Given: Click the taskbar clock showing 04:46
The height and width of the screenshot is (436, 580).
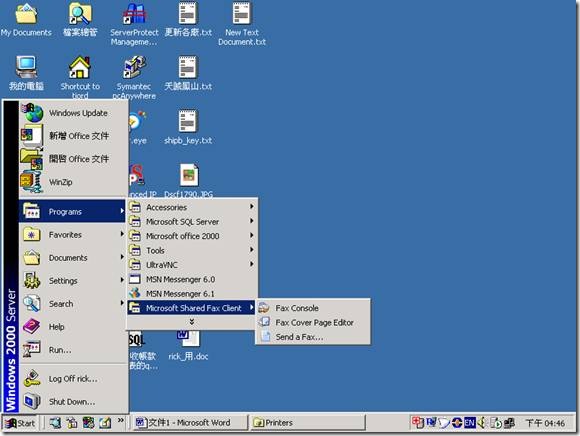Looking at the screenshot, I should coord(545,423).
